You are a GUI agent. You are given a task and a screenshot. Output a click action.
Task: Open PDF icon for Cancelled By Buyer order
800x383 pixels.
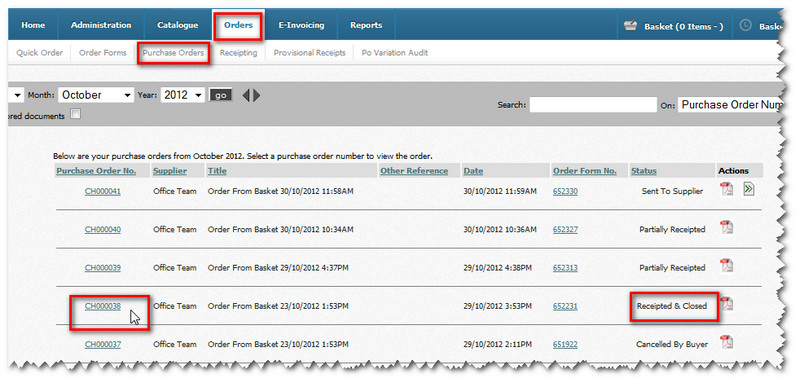click(726, 342)
